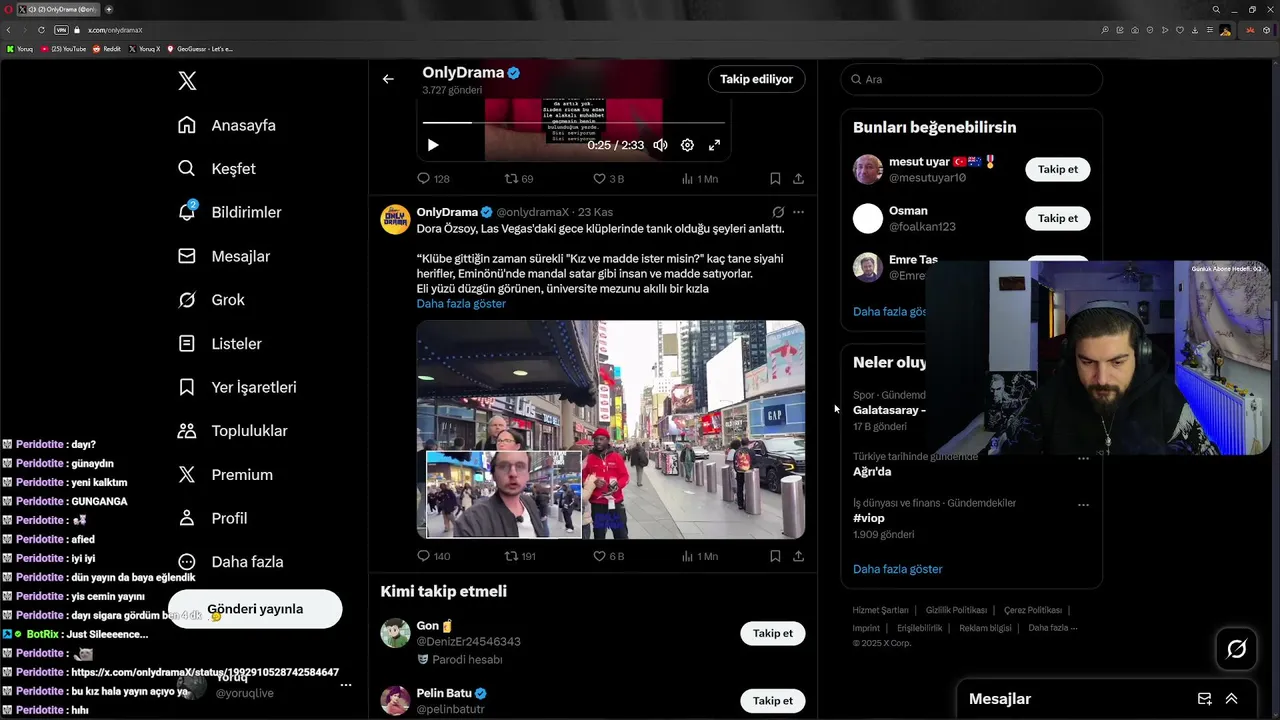Enter fullscreen for the video
The image size is (1280, 720).
(x=714, y=145)
